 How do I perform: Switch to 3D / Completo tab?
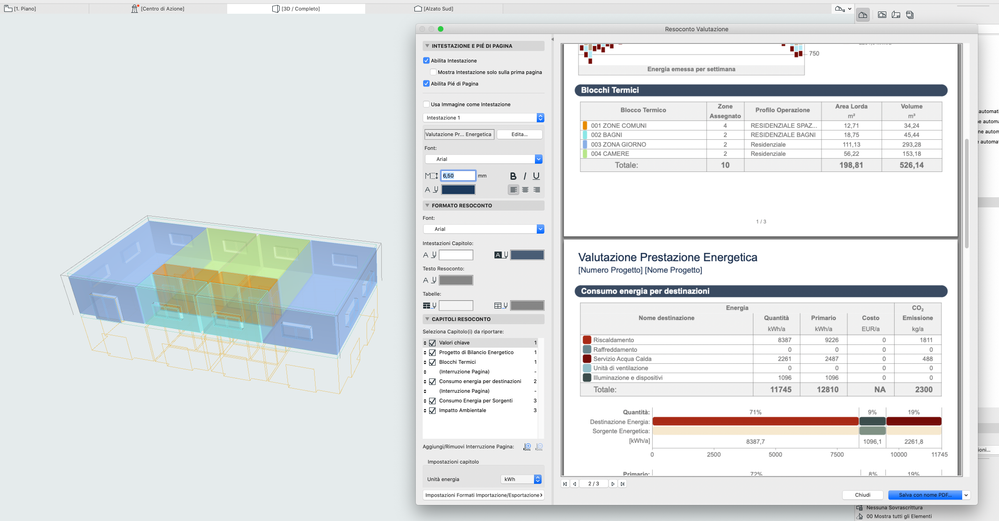point(296,9)
